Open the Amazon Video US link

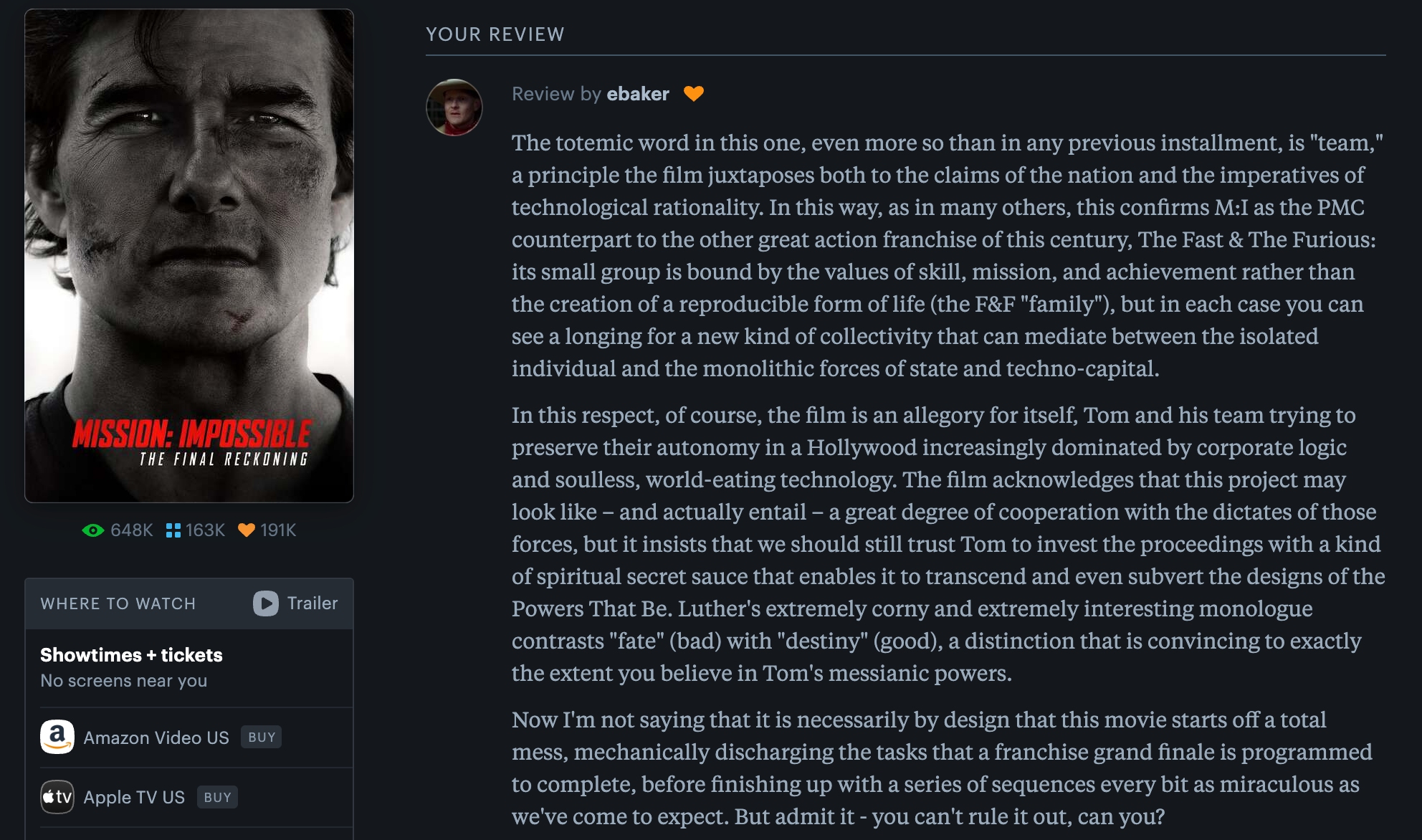click(156, 738)
